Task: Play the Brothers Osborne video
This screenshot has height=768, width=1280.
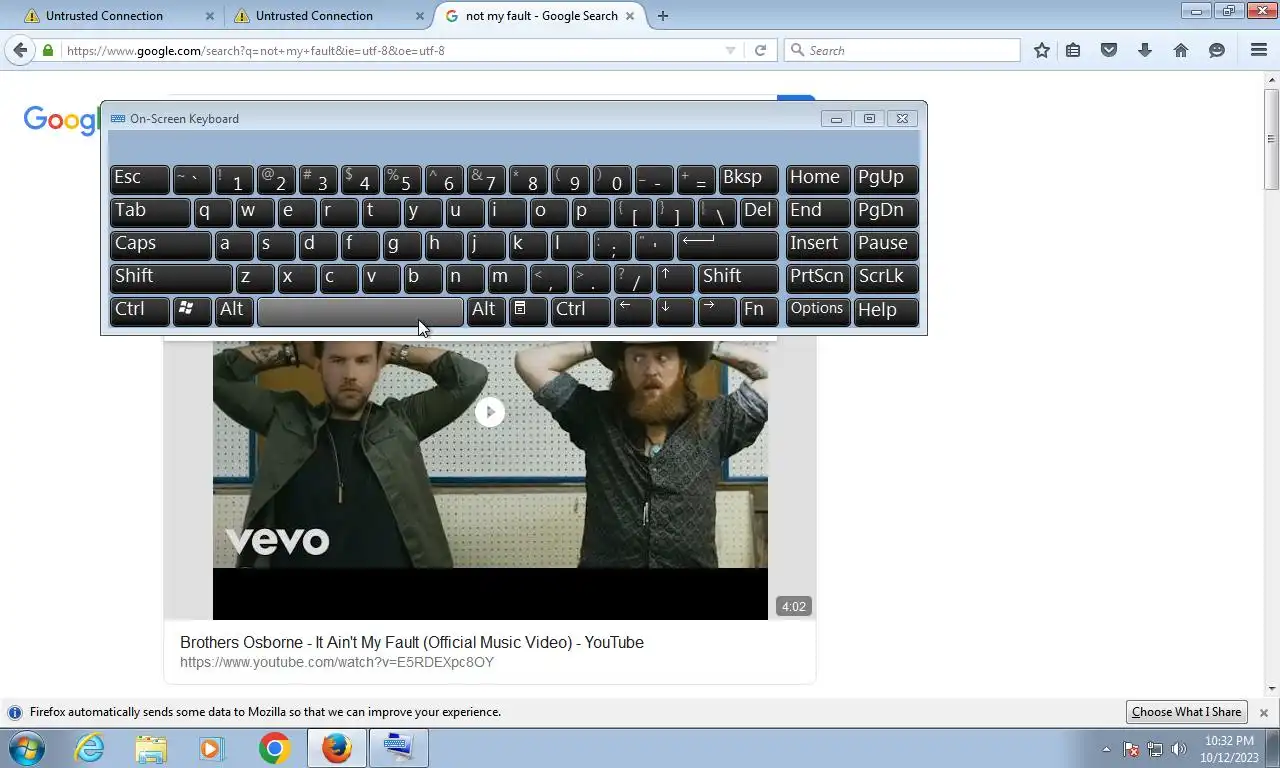Action: 489,412
